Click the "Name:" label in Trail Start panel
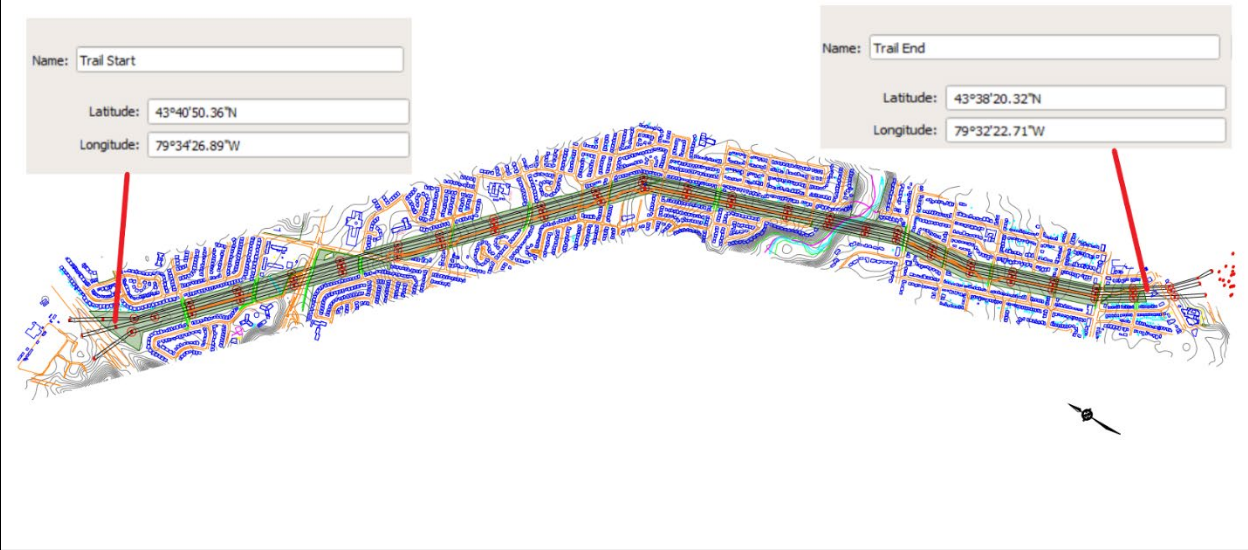The image size is (1248, 550). [50, 60]
